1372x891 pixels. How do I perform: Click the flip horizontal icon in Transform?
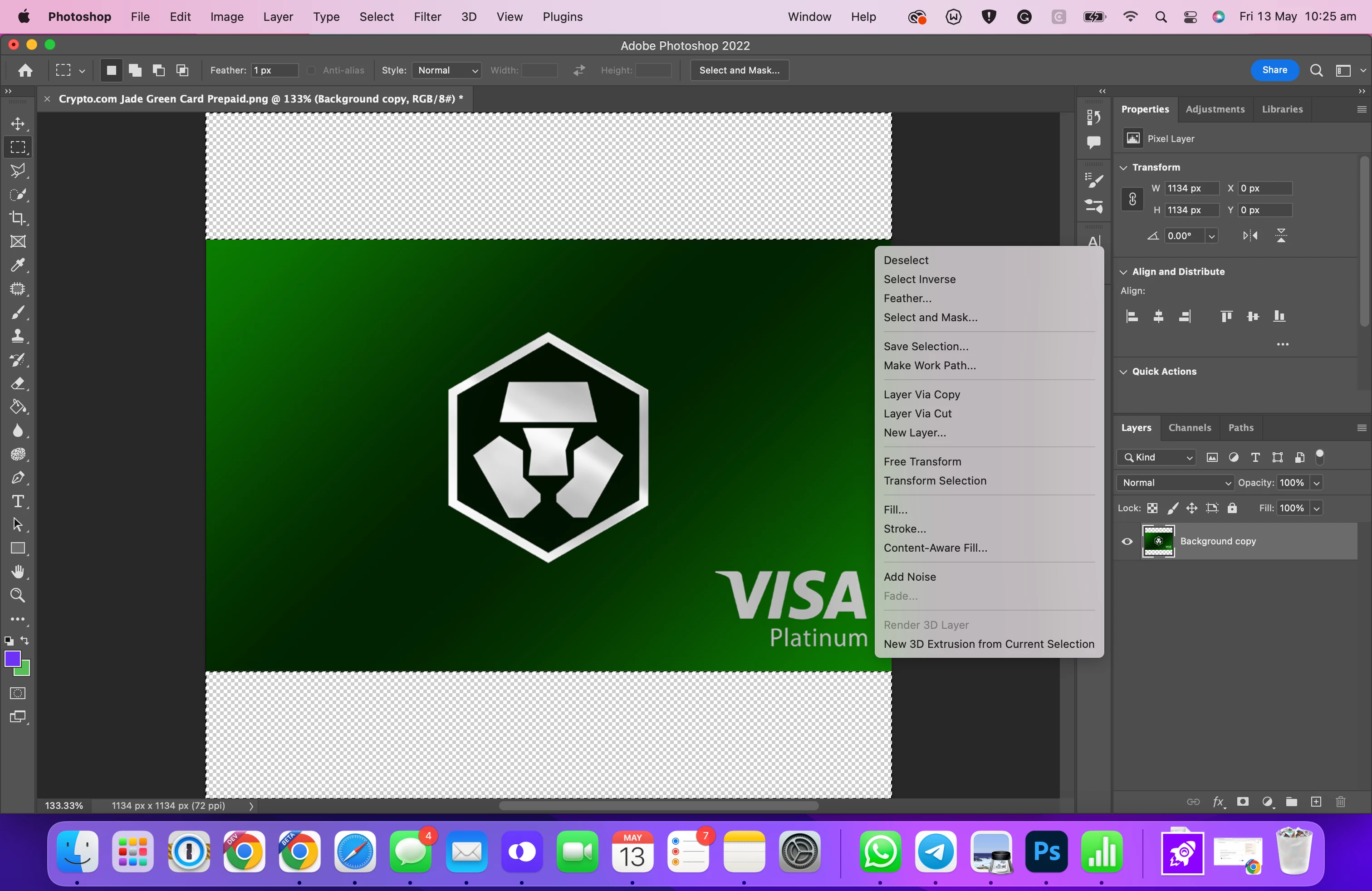(1250, 236)
